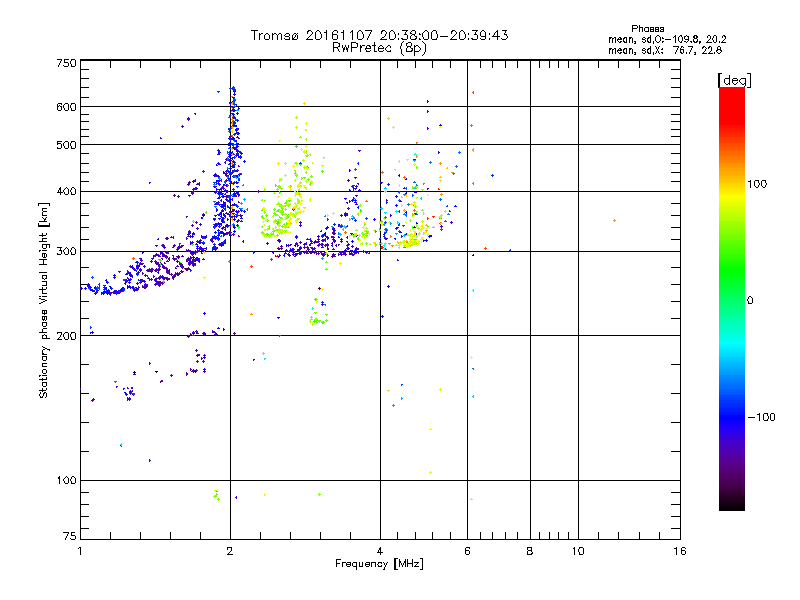Screen dimensions: 800x600
Task: Click the 'Frequency [MHz]' x-axis label
Action: pyautogui.click(x=379, y=564)
